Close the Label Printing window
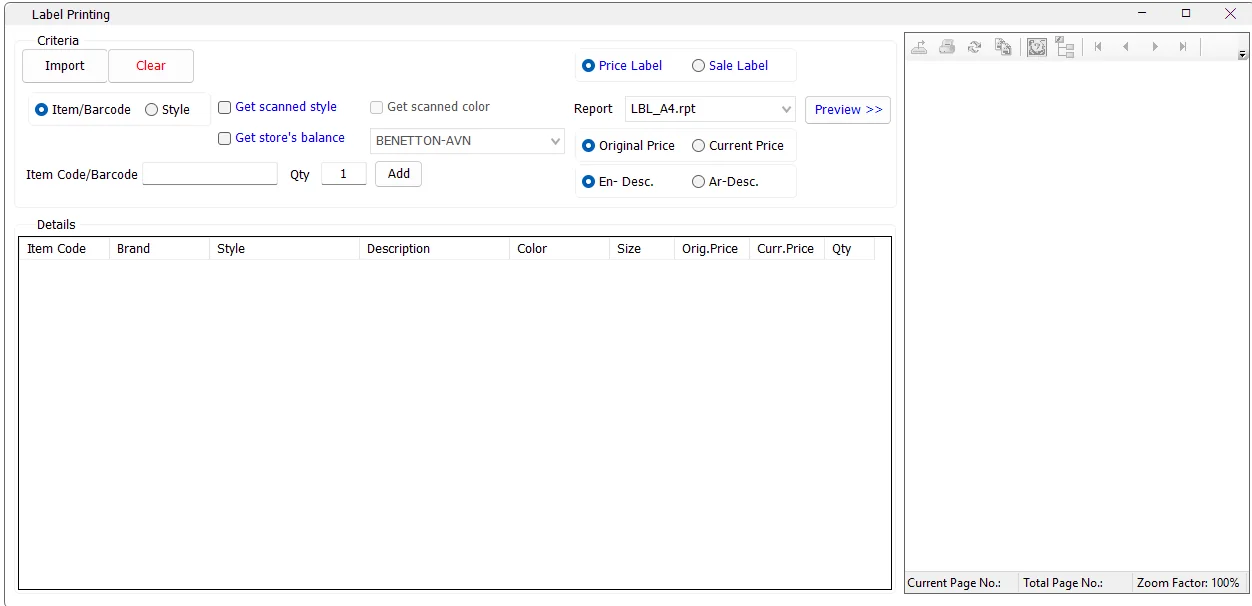The width and height of the screenshot is (1252, 606). click(1230, 14)
